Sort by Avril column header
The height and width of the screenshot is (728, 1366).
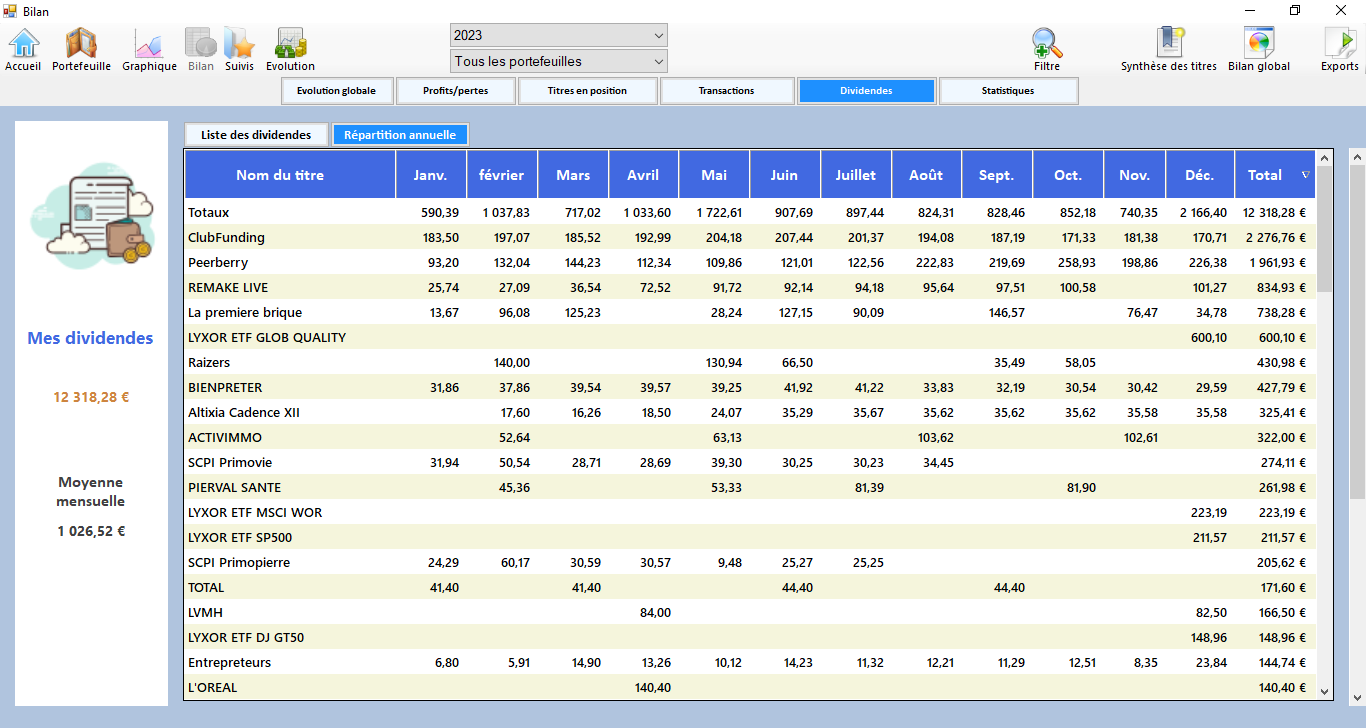(643, 175)
